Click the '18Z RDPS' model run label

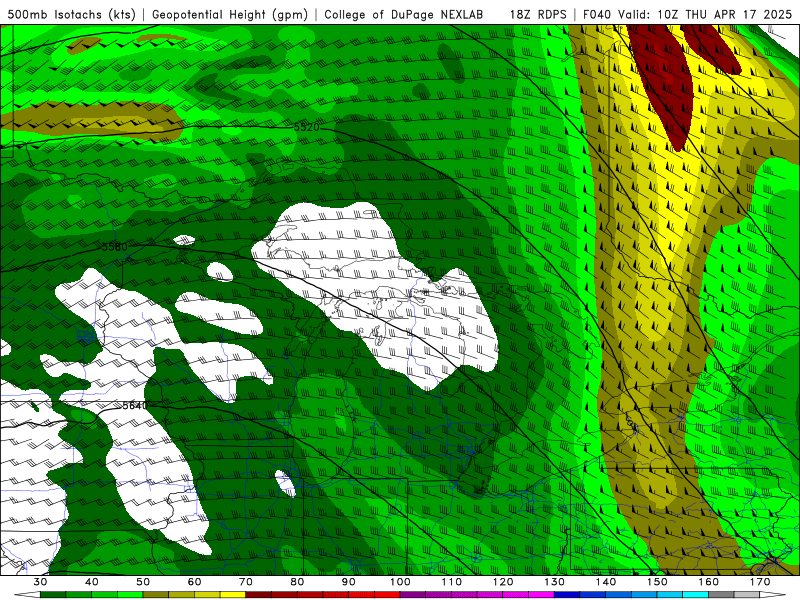(538, 15)
